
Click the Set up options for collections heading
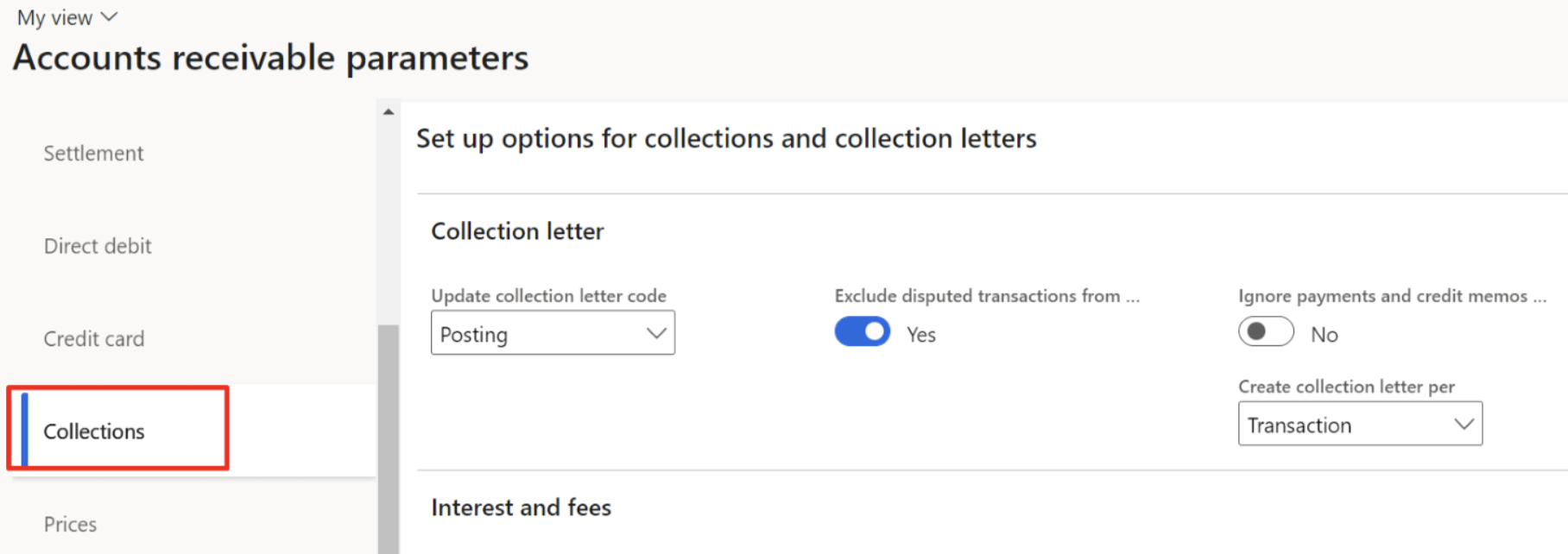[726, 139]
